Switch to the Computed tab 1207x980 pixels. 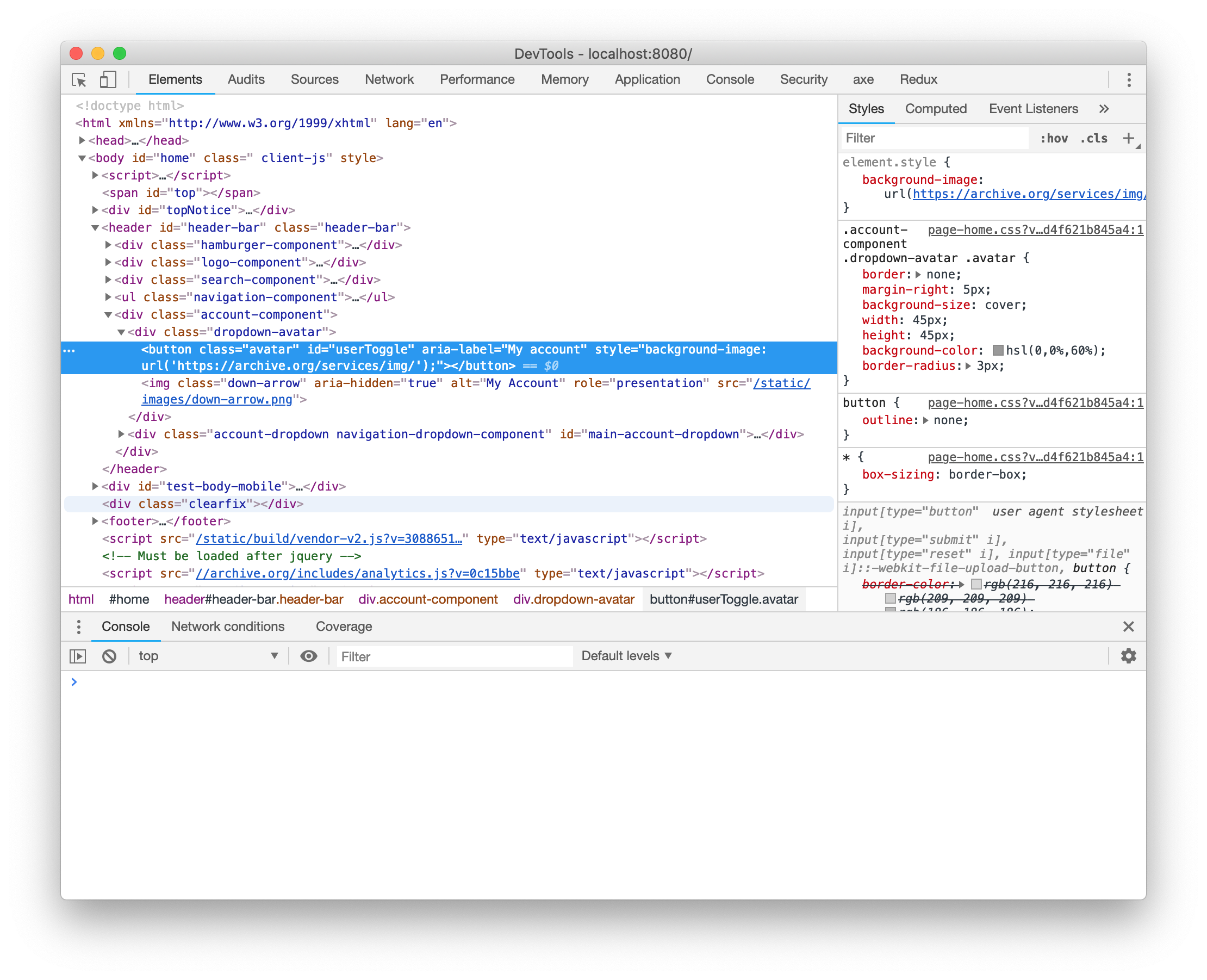click(x=936, y=108)
